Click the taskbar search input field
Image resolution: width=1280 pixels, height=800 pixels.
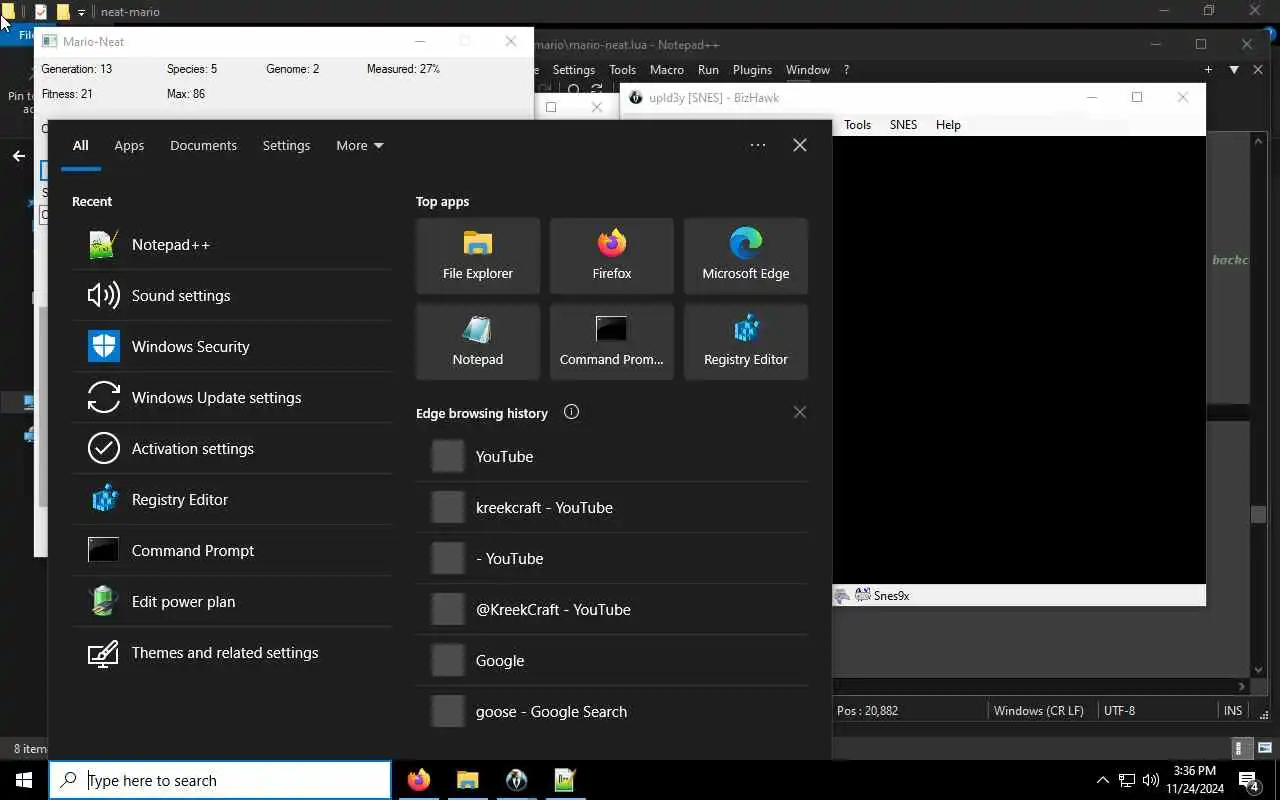220,780
